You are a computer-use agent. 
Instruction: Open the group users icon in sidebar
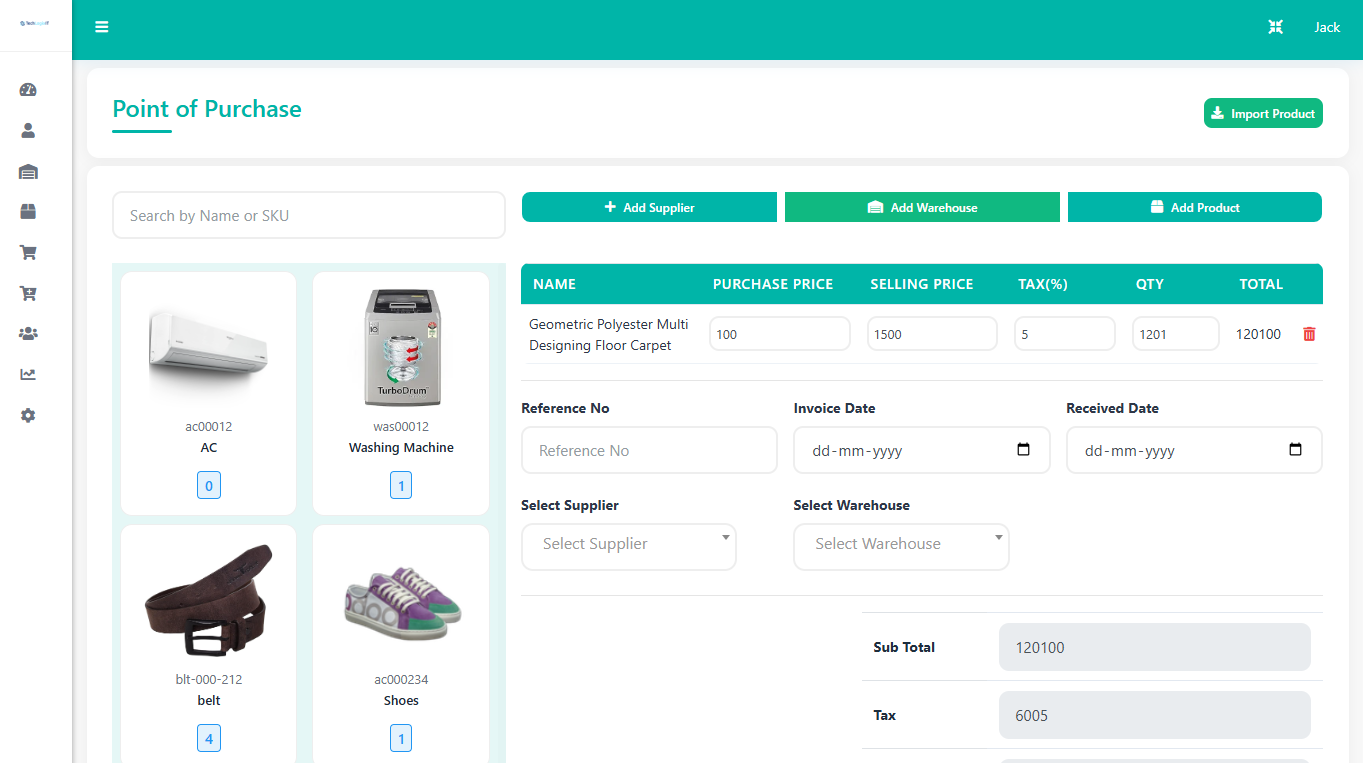(28, 334)
